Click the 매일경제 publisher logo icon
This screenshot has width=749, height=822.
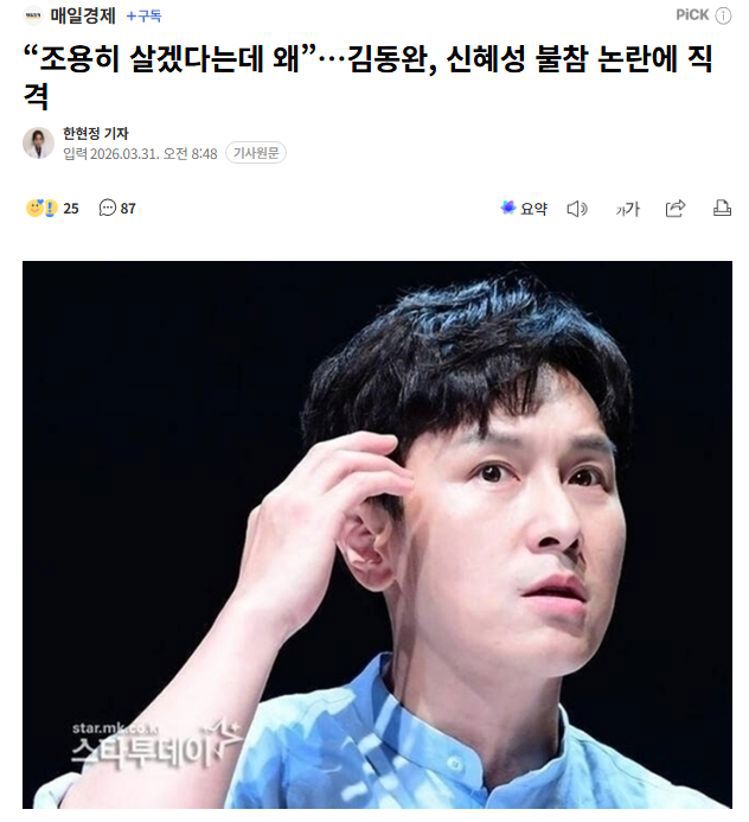[x=32, y=16]
